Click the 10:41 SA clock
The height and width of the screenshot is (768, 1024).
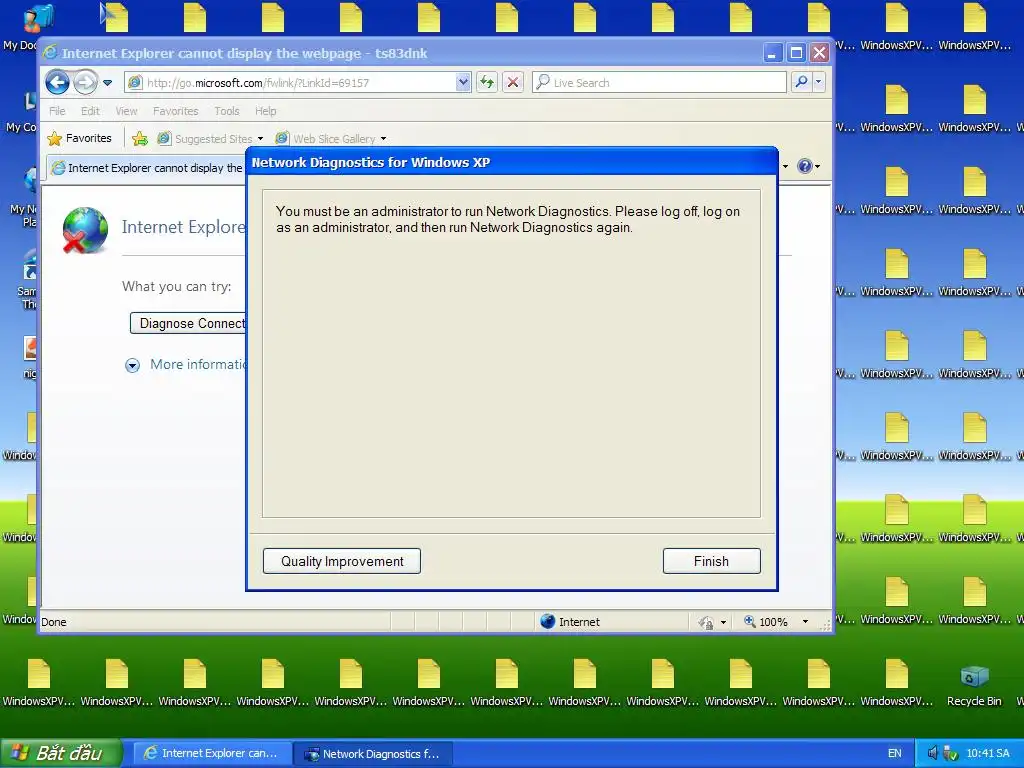point(987,753)
